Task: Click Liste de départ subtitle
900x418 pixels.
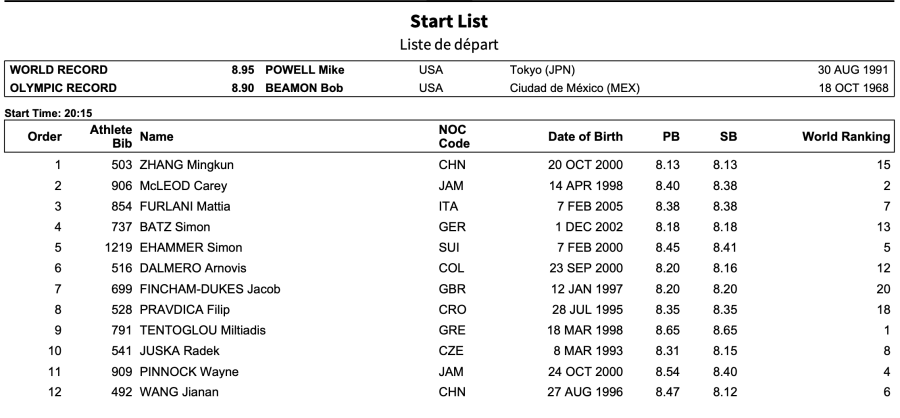Action: point(450,44)
